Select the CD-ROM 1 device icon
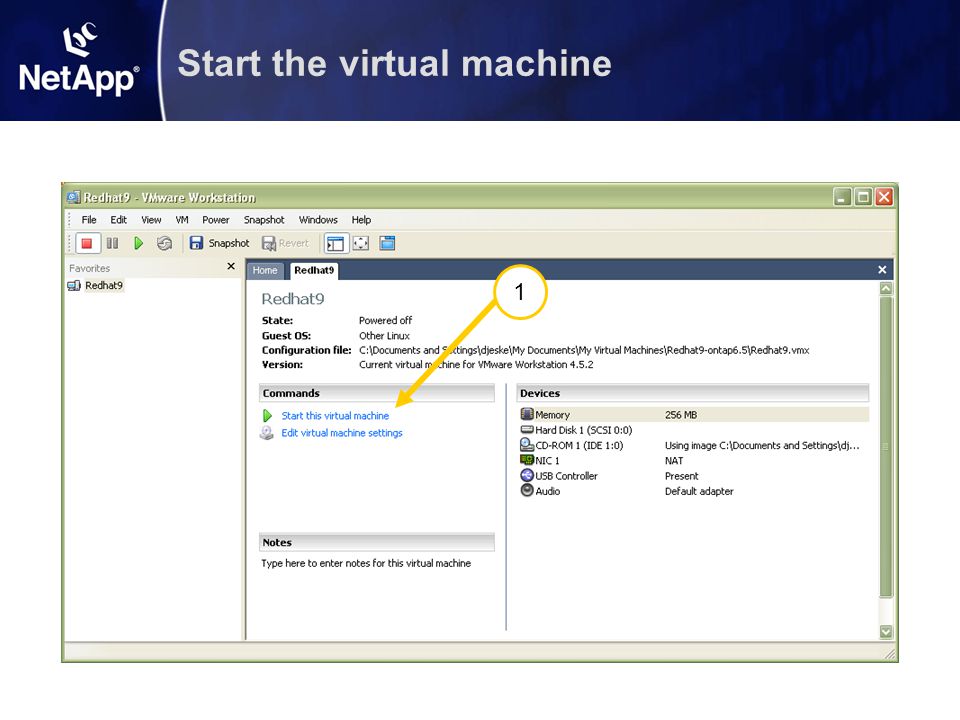960x720 pixels. [527, 445]
